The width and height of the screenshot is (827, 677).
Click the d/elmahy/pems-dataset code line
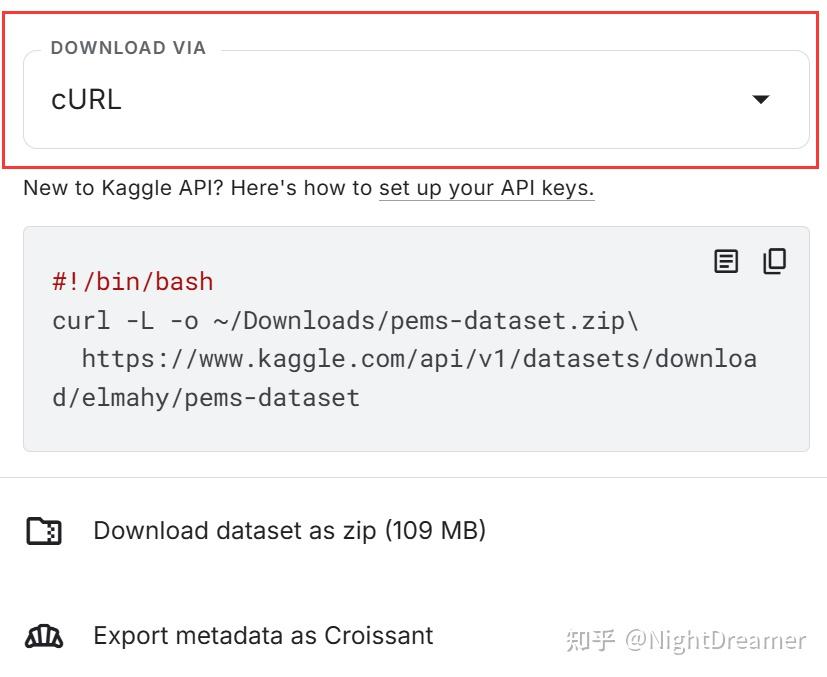pyautogui.click(x=206, y=397)
